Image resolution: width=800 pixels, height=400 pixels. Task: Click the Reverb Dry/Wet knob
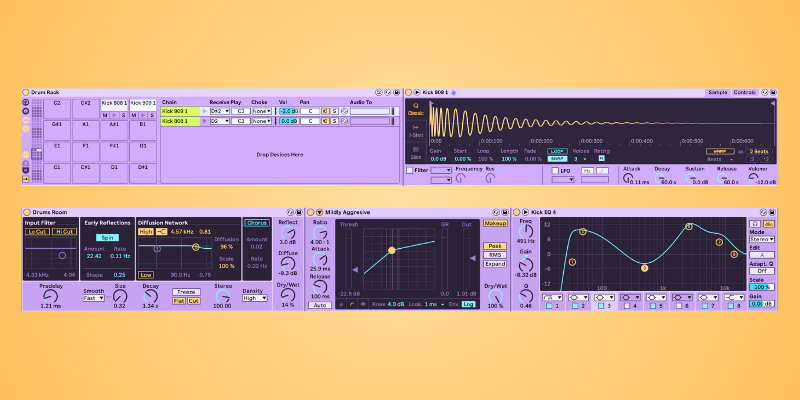[288, 295]
